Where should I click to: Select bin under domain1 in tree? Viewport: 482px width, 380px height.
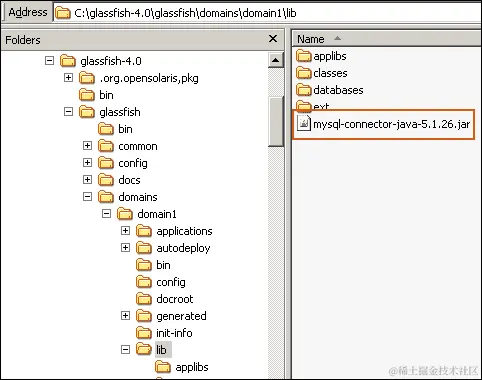coord(163,265)
